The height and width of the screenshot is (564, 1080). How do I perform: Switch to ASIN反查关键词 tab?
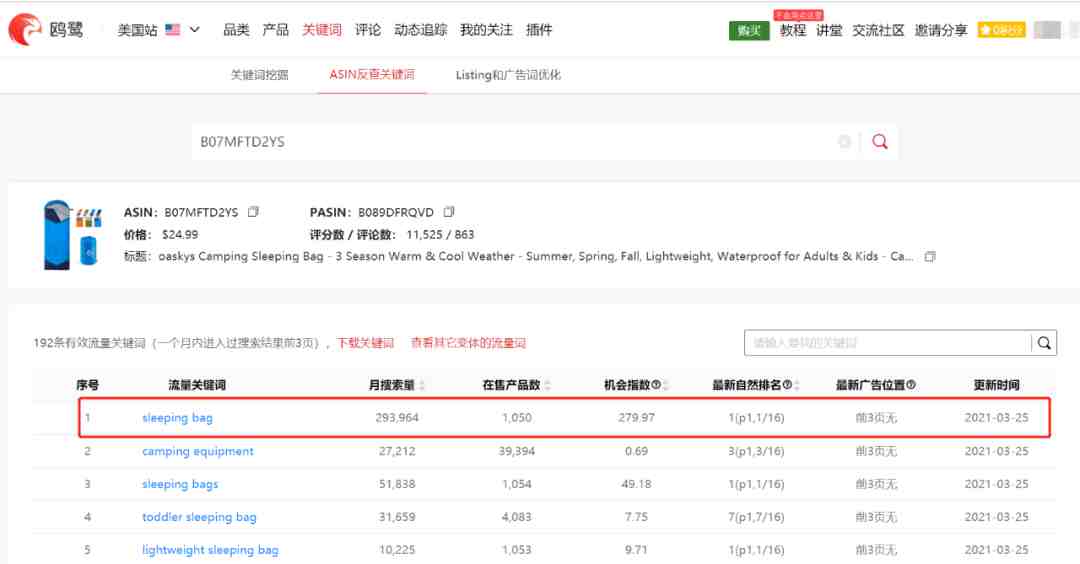point(372,74)
